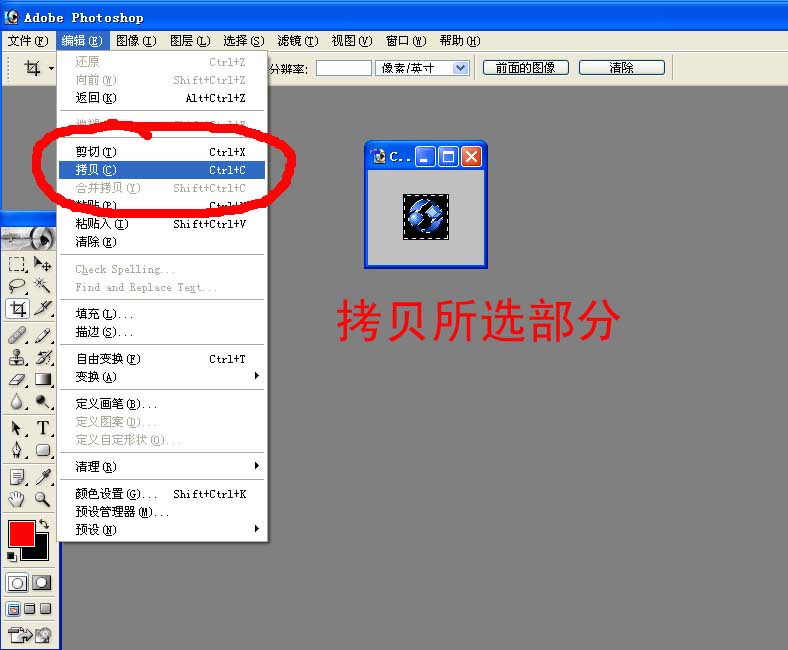
Task: Select the Dodge tool
Action: click(42, 402)
